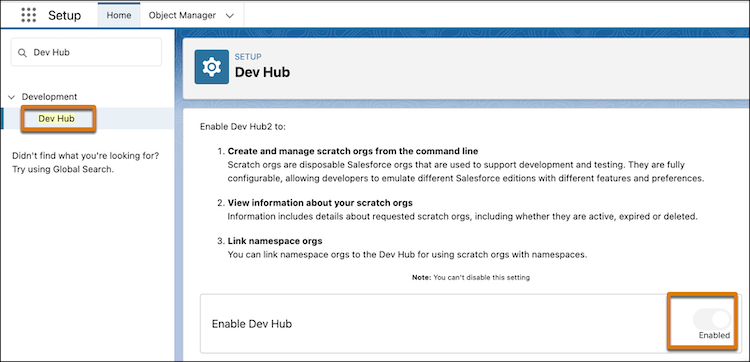The height and width of the screenshot is (362, 750).
Task: Click the Setup app name label
Action: 65,15
